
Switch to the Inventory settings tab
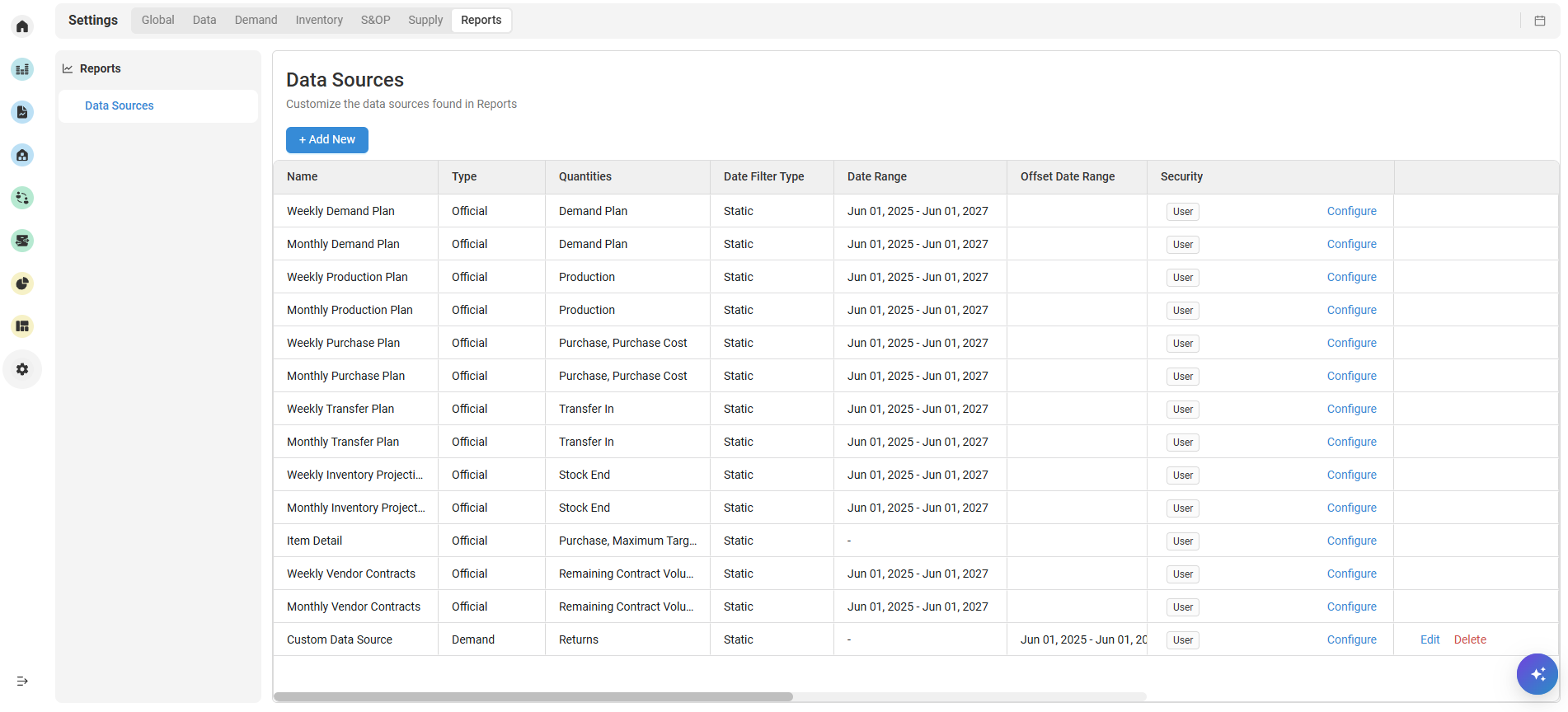pos(318,21)
